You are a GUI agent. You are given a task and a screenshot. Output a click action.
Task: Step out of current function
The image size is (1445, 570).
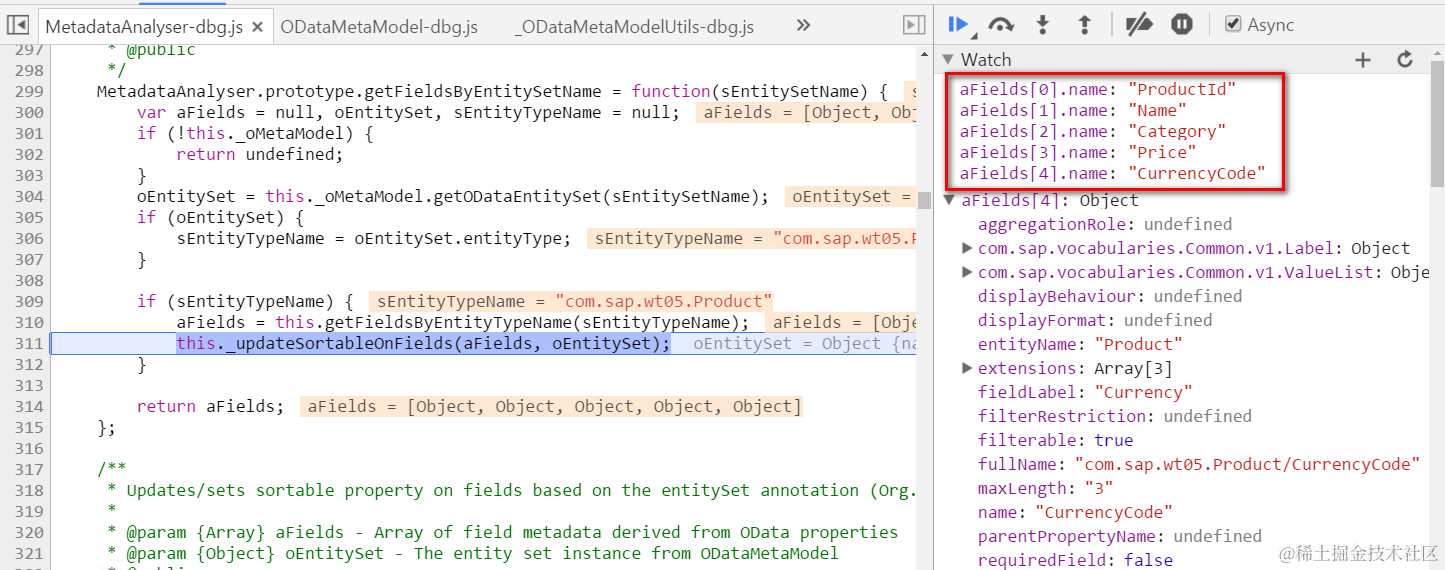[x=1084, y=24]
